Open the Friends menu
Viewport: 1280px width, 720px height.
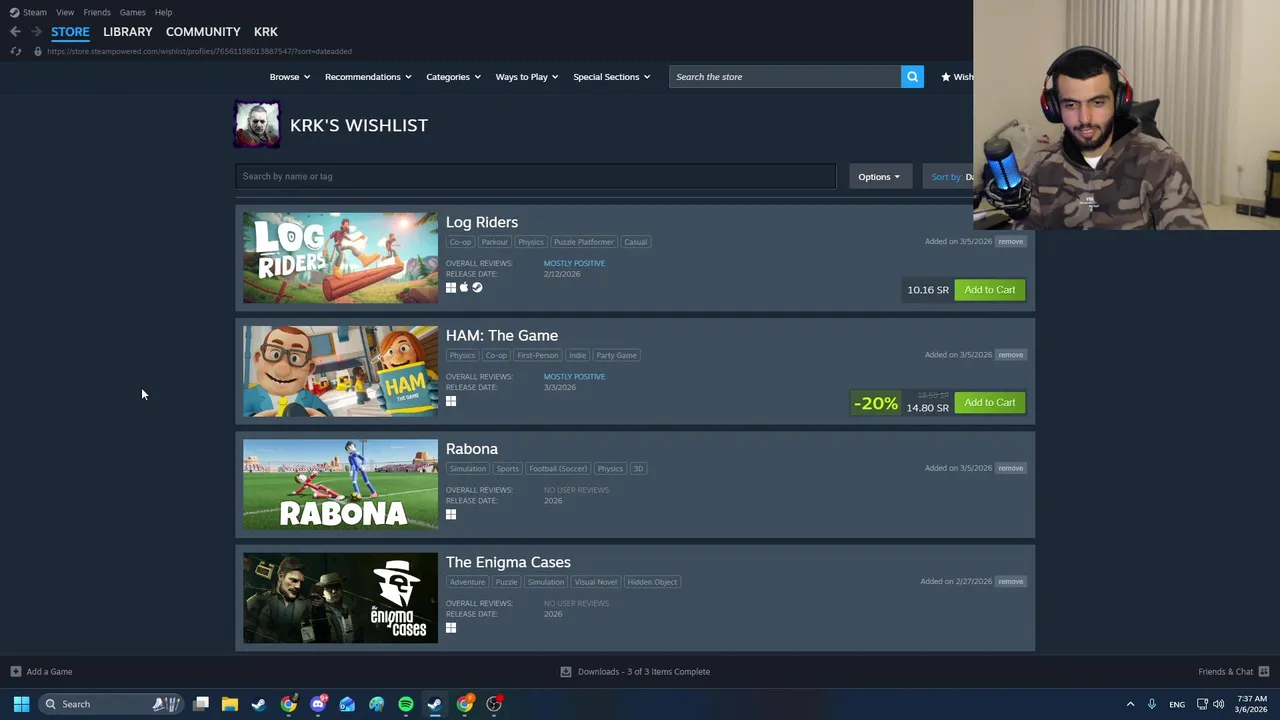(x=97, y=12)
